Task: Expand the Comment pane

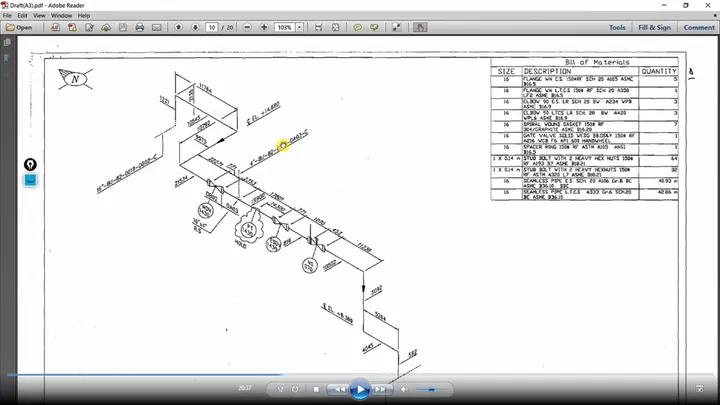Action: point(699,28)
